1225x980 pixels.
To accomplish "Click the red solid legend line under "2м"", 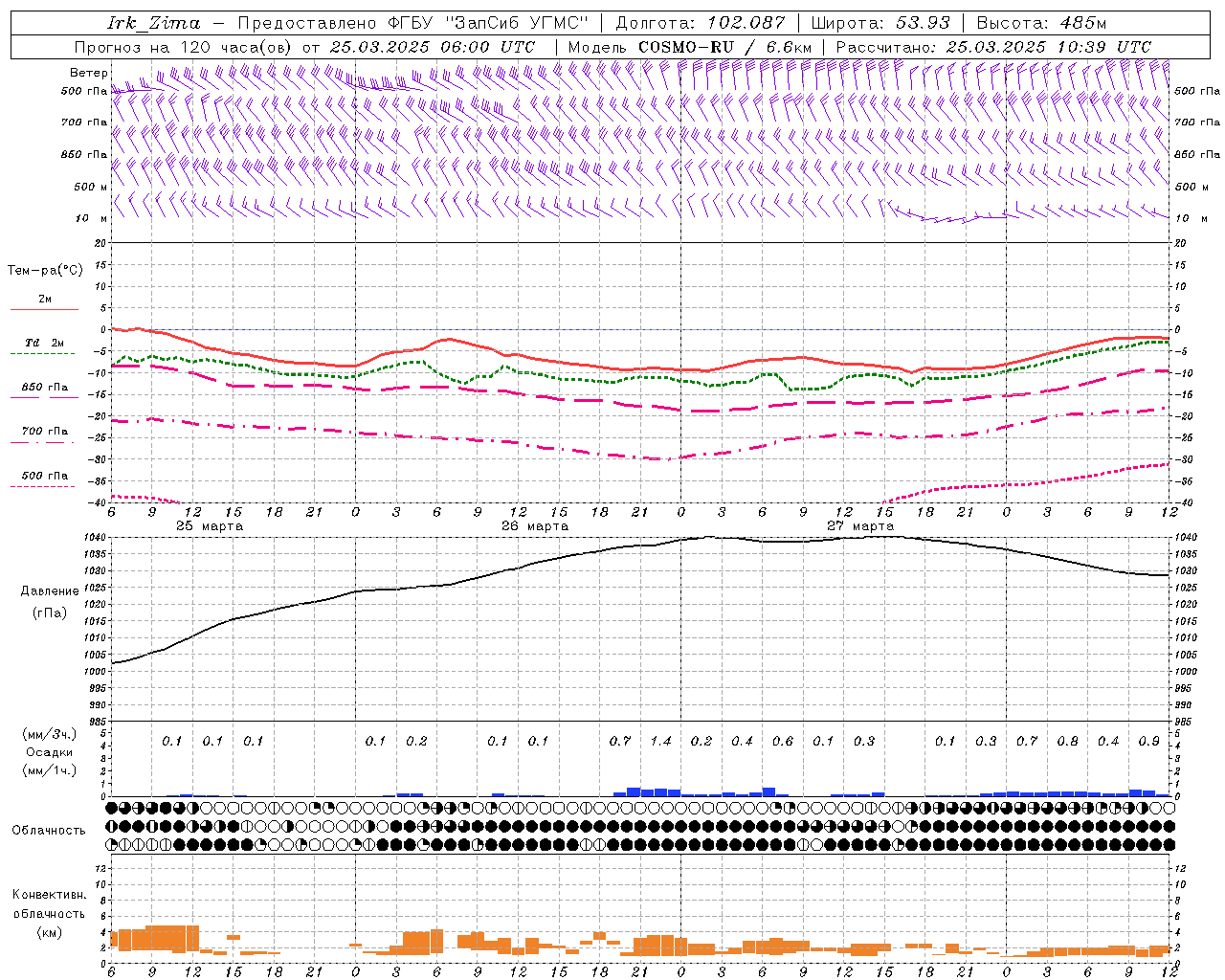I will pos(44,309).
